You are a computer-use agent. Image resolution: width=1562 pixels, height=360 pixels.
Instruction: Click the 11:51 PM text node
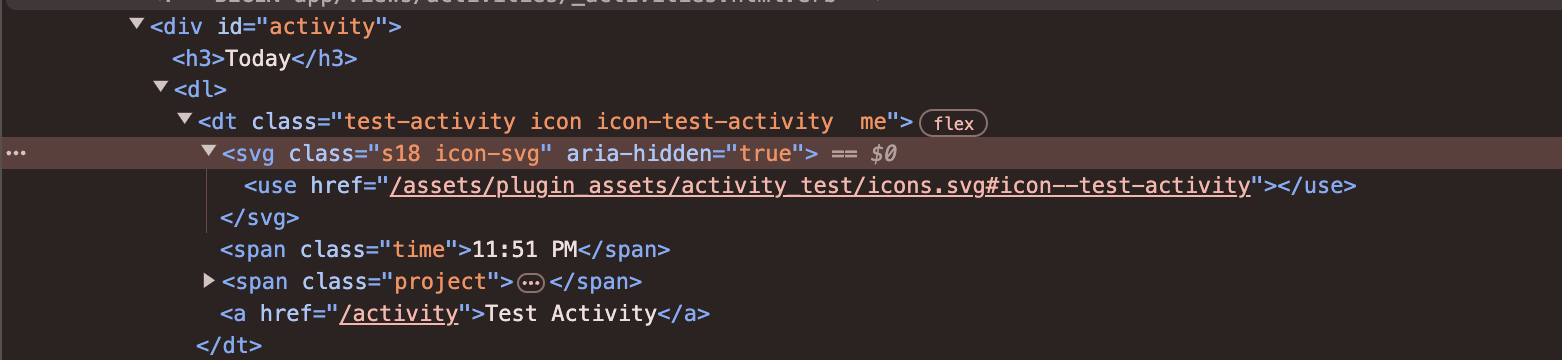pyautogui.click(x=525, y=250)
